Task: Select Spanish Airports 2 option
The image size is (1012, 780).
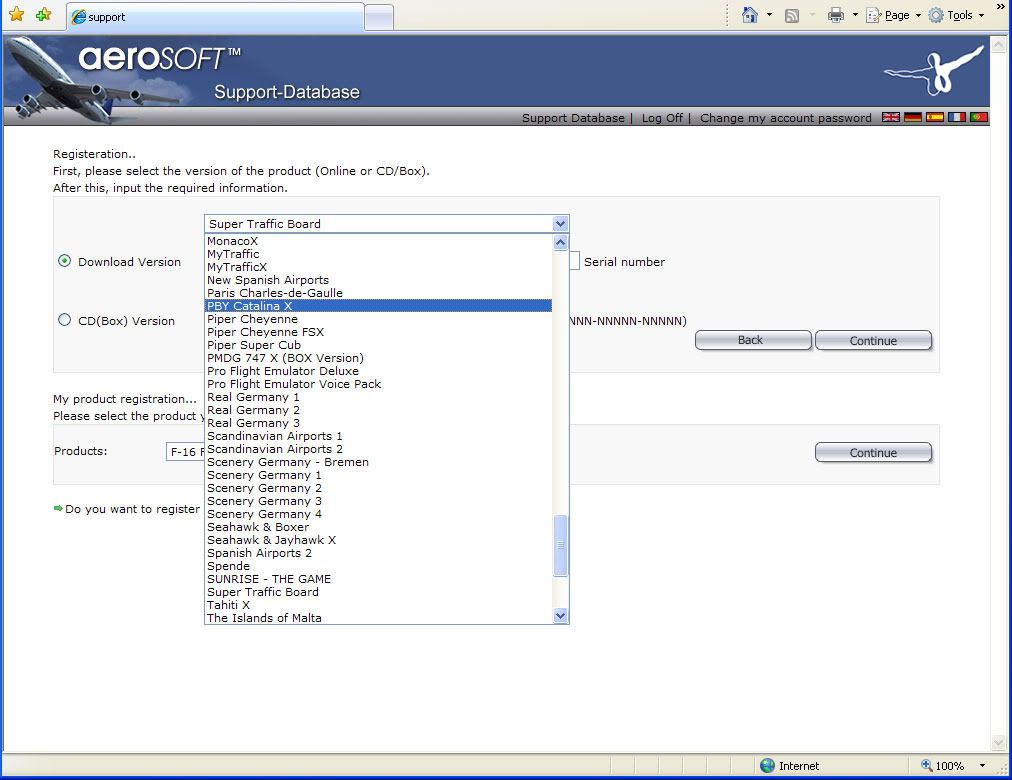Action: point(378,553)
